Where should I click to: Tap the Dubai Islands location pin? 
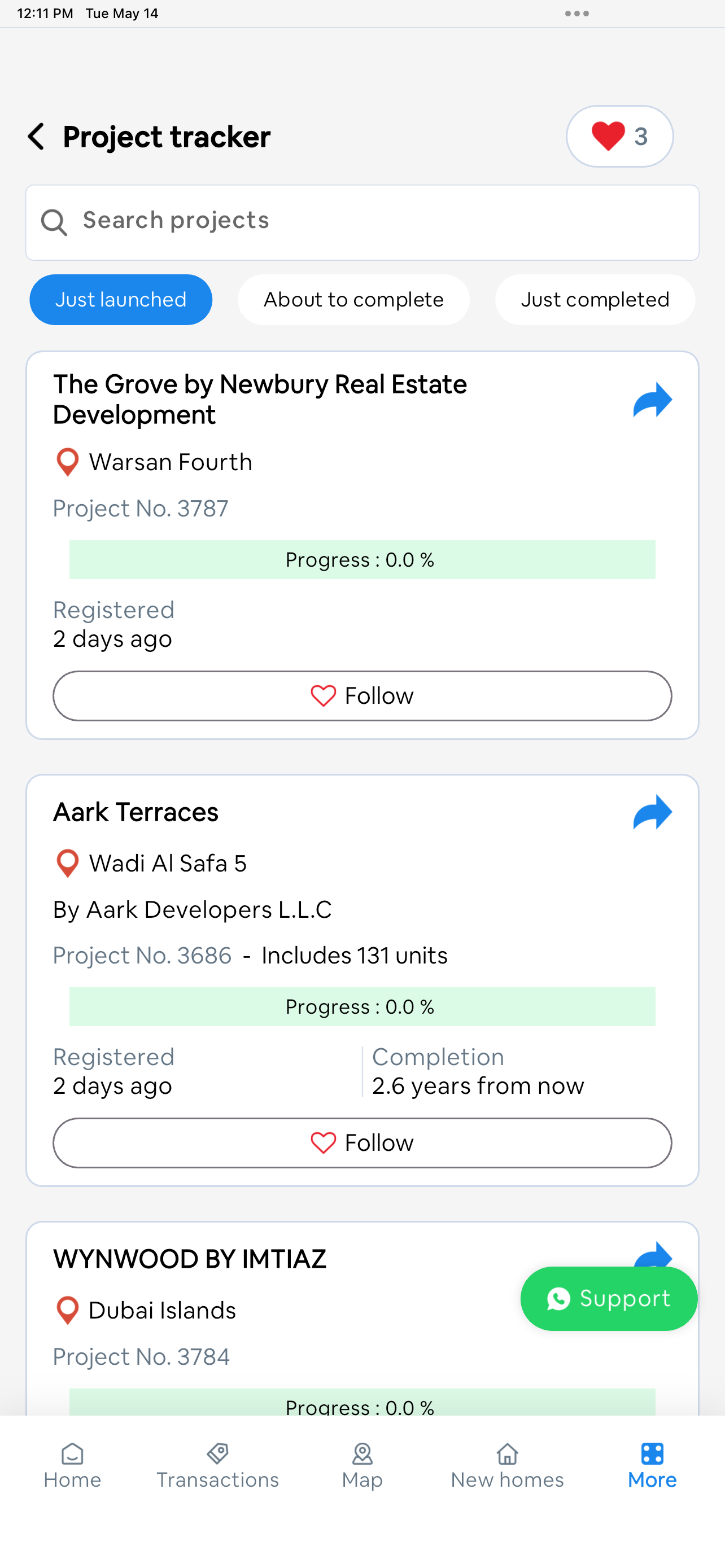click(x=67, y=1310)
